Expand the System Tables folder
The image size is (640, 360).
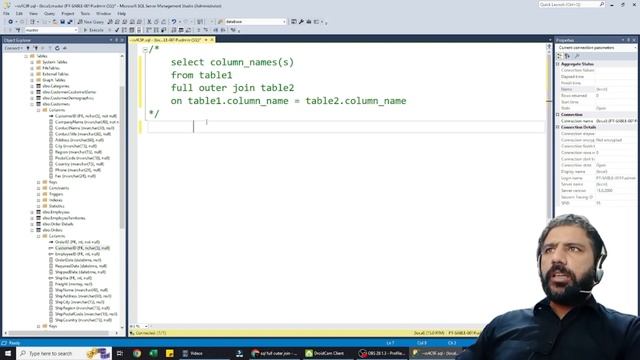click(32, 62)
